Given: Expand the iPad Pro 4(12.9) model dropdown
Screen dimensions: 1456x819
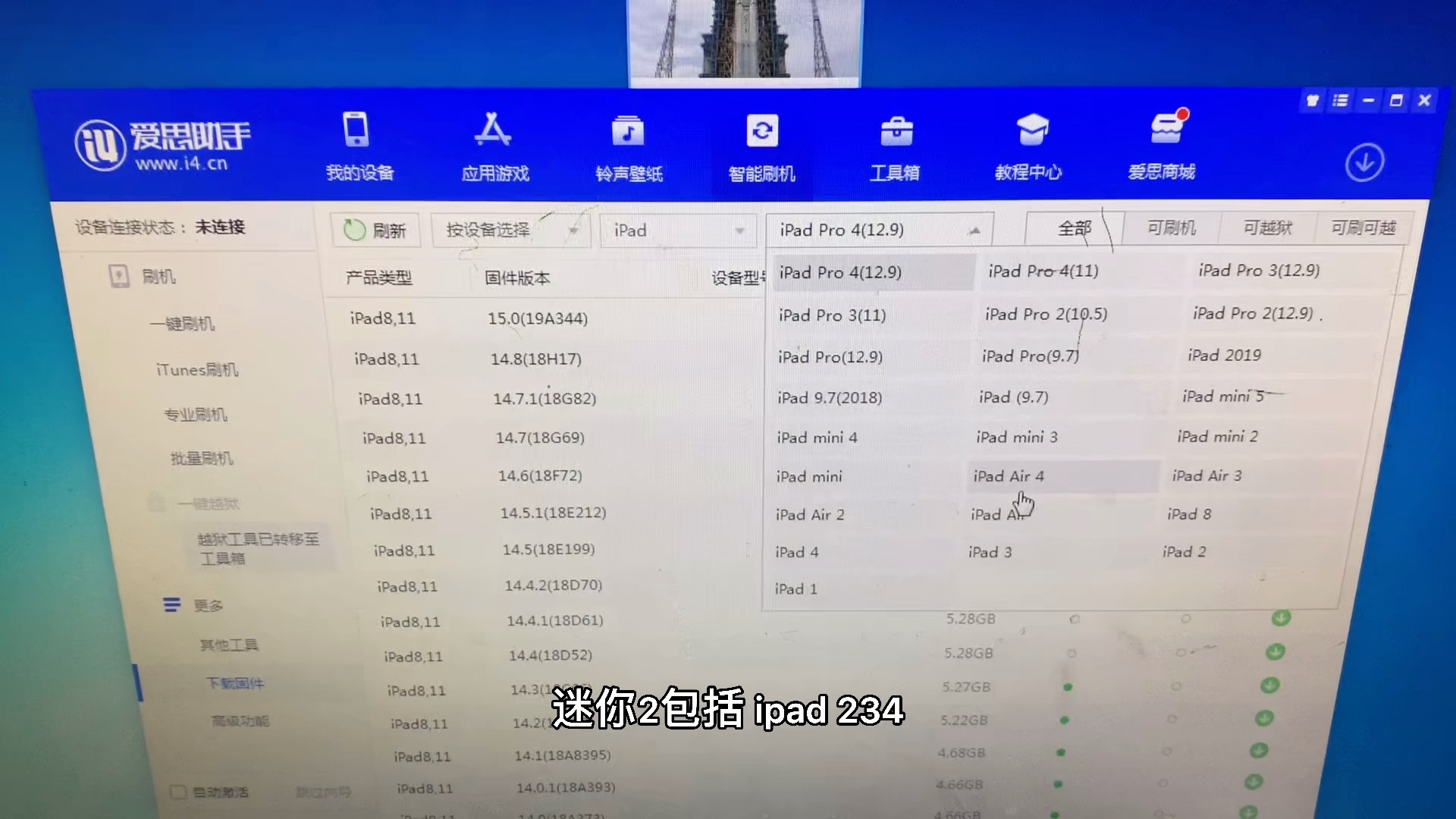Looking at the screenshot, I should tap(878, 230).
